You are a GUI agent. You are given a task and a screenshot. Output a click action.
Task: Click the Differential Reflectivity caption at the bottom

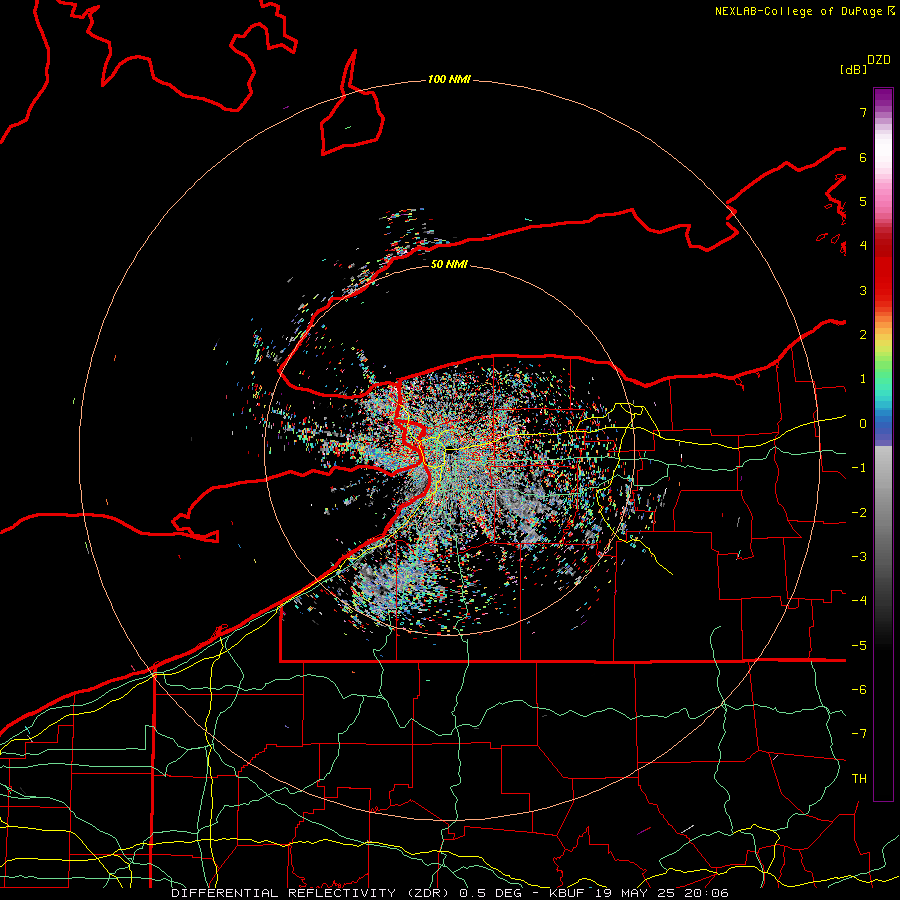(450, 893)
